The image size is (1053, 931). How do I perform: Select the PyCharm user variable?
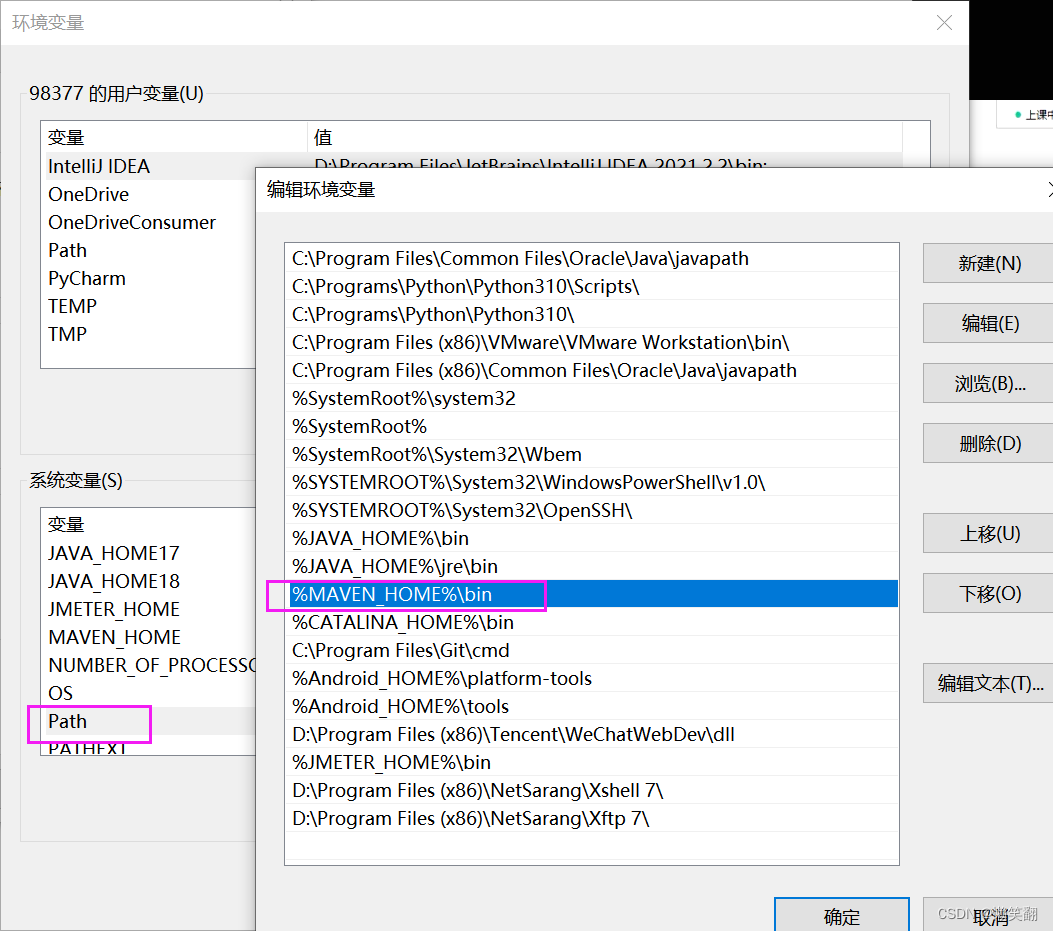coord(86,278)
